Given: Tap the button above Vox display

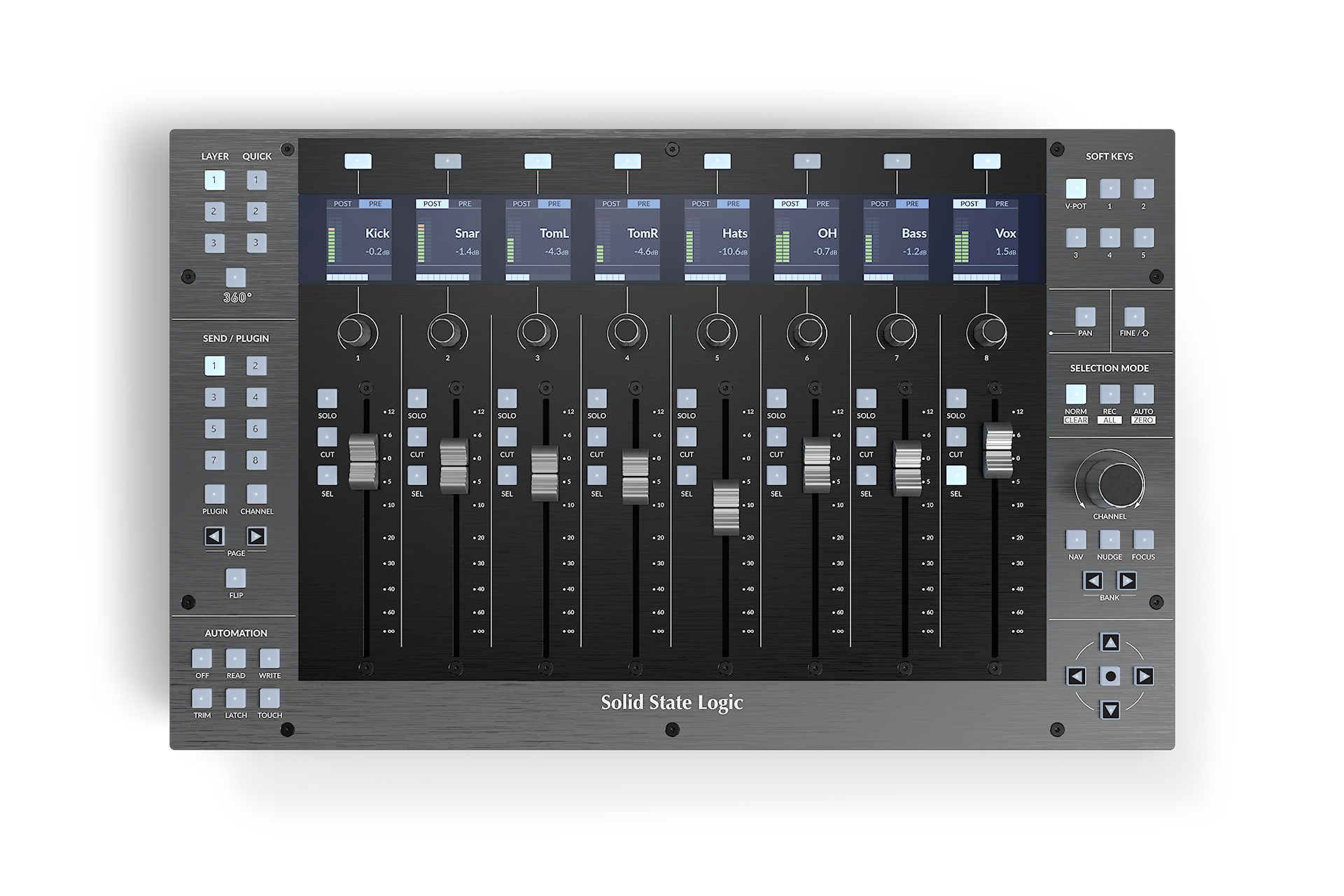Looking at the screenshot, I should [x=987, y=162].
